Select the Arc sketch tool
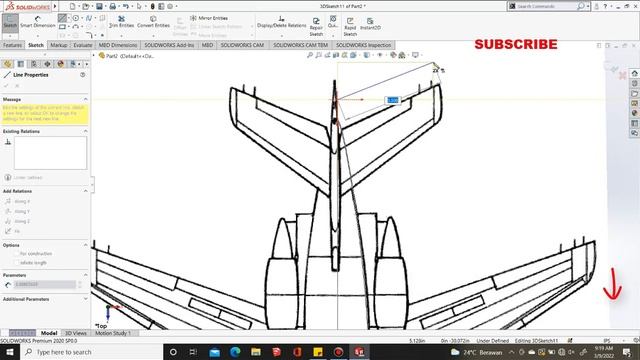Image resolution: width=640 pixels, height=360 pixels. [x=76, y=27]
